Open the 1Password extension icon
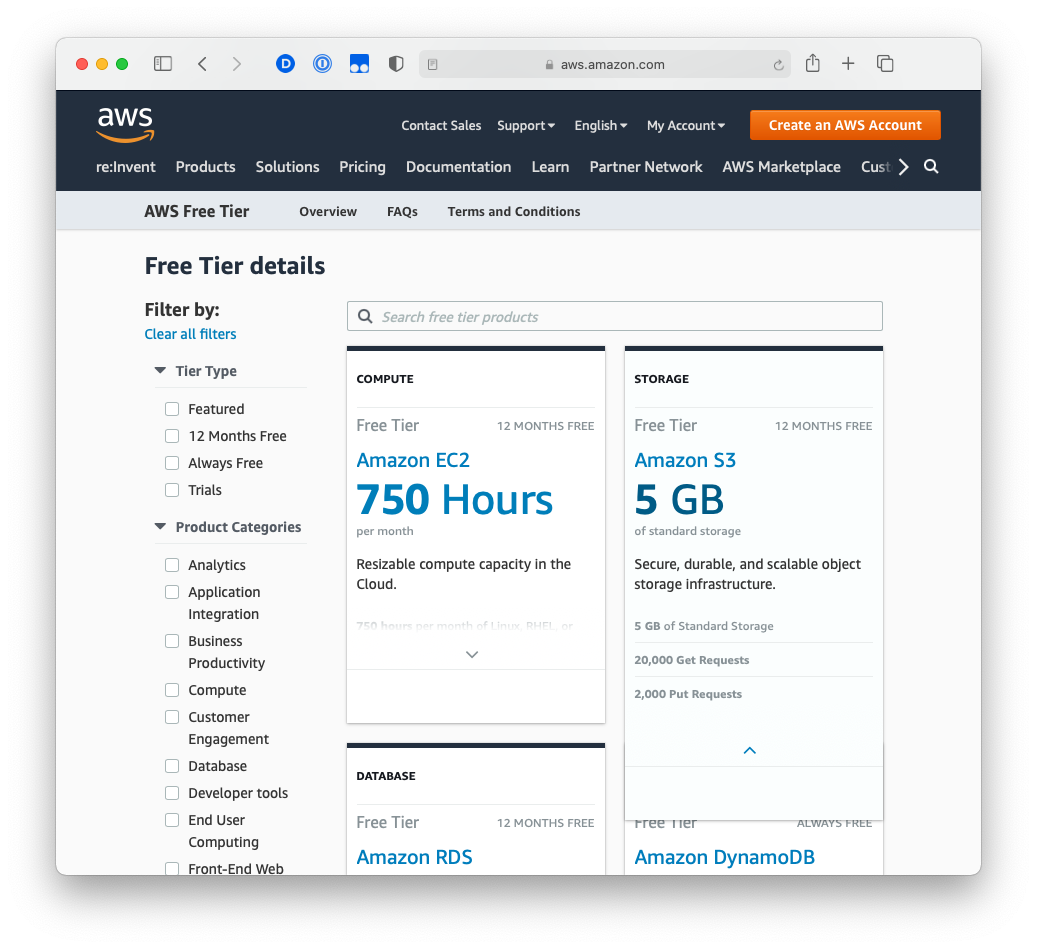Viewport: 1037px width, 949px height. (322, 63)
